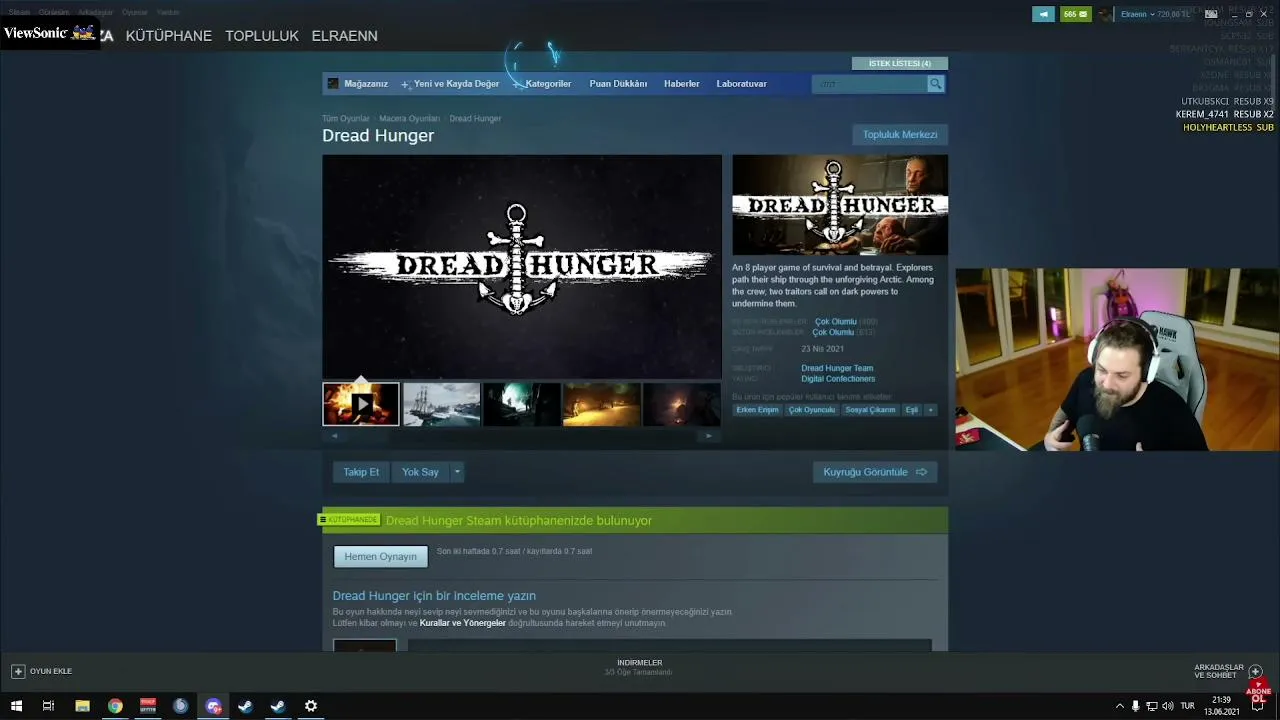Click the store avatar icon beside Mağazanız
The width and height of the screenshot is (1280, 720).
(x=333, y=84)
